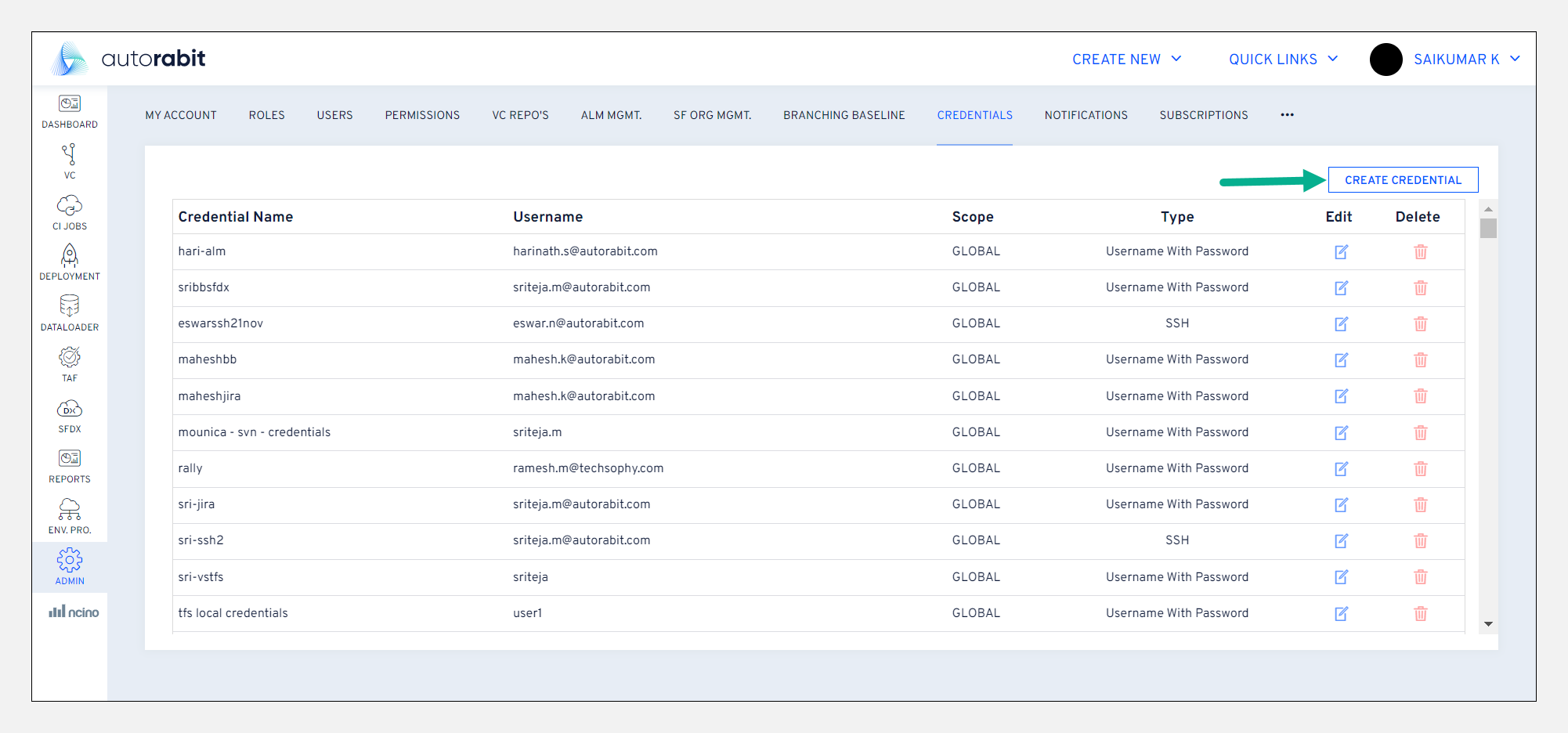This screenshot has height=733, width=1568.
Task: Click the Create Credential button
Action: point(1403,180)
